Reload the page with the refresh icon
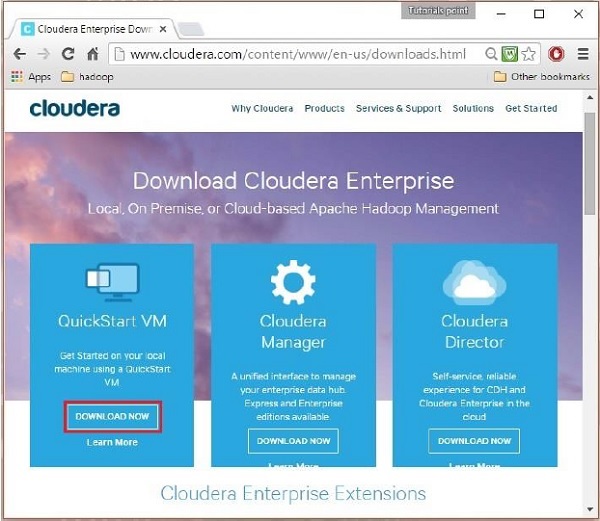600x521 pixels. click(68, 54)
